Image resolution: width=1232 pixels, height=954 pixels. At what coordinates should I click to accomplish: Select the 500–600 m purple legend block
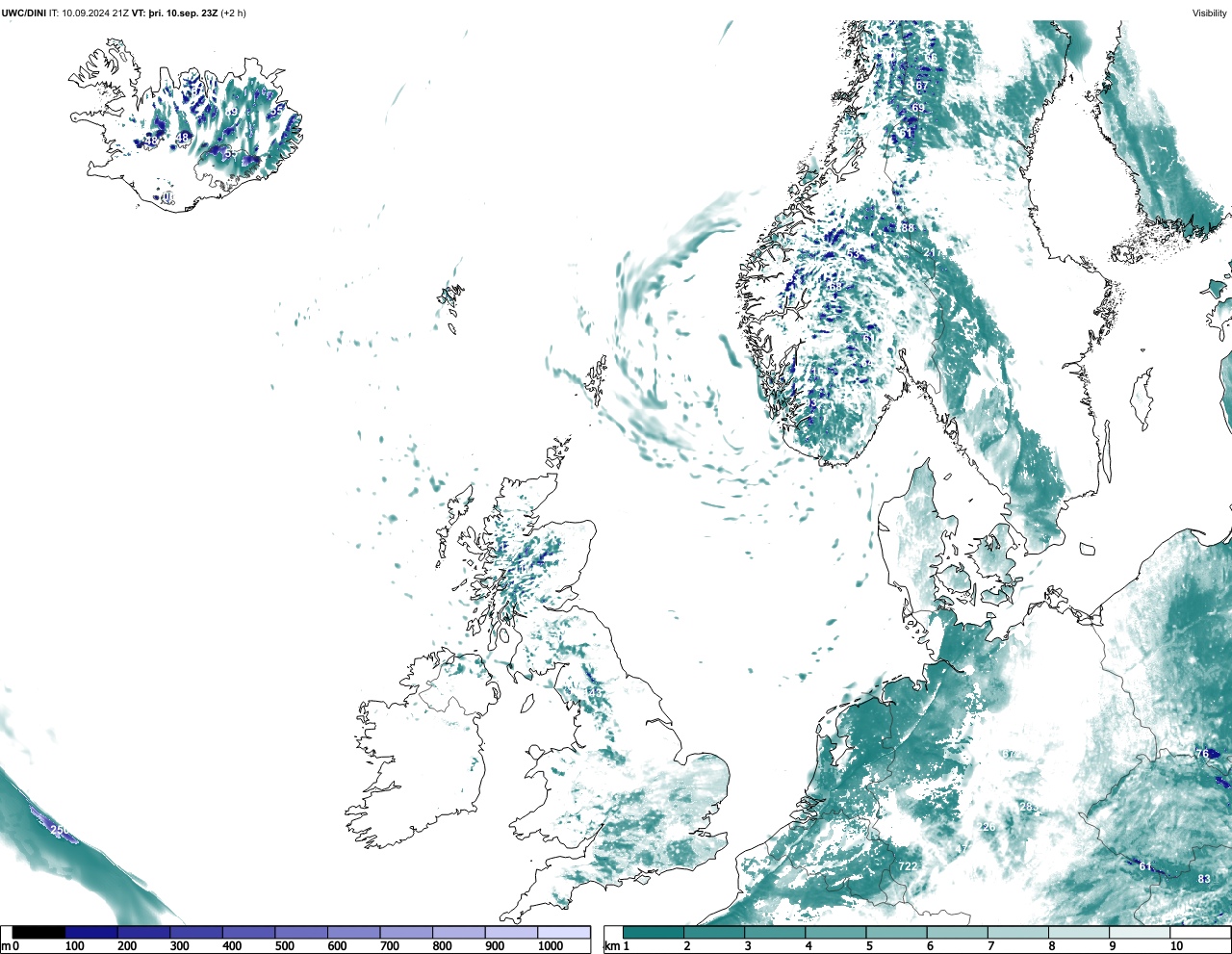point(301,932)
